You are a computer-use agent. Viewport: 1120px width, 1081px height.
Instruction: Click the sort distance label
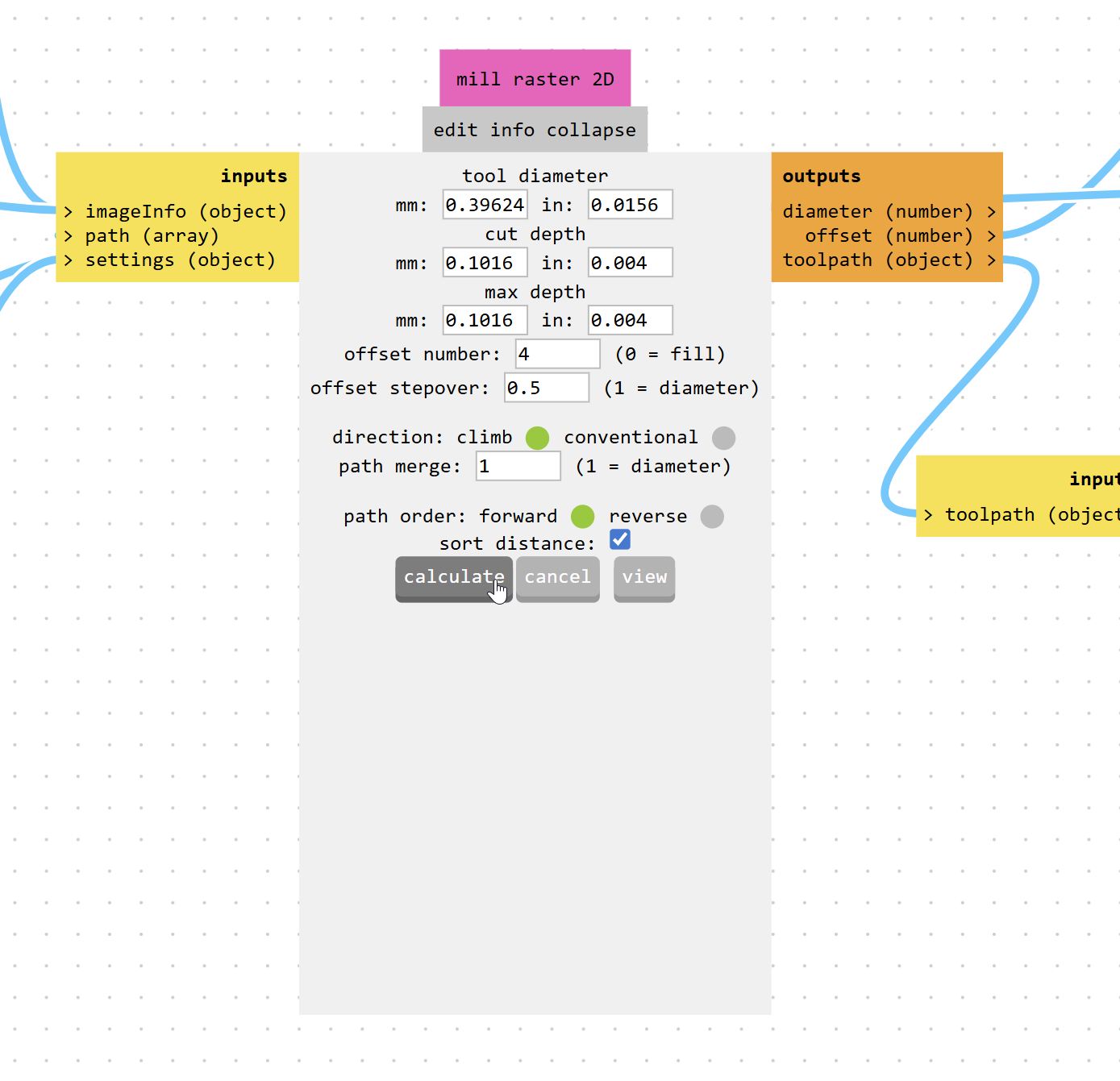tap(517, 543)
